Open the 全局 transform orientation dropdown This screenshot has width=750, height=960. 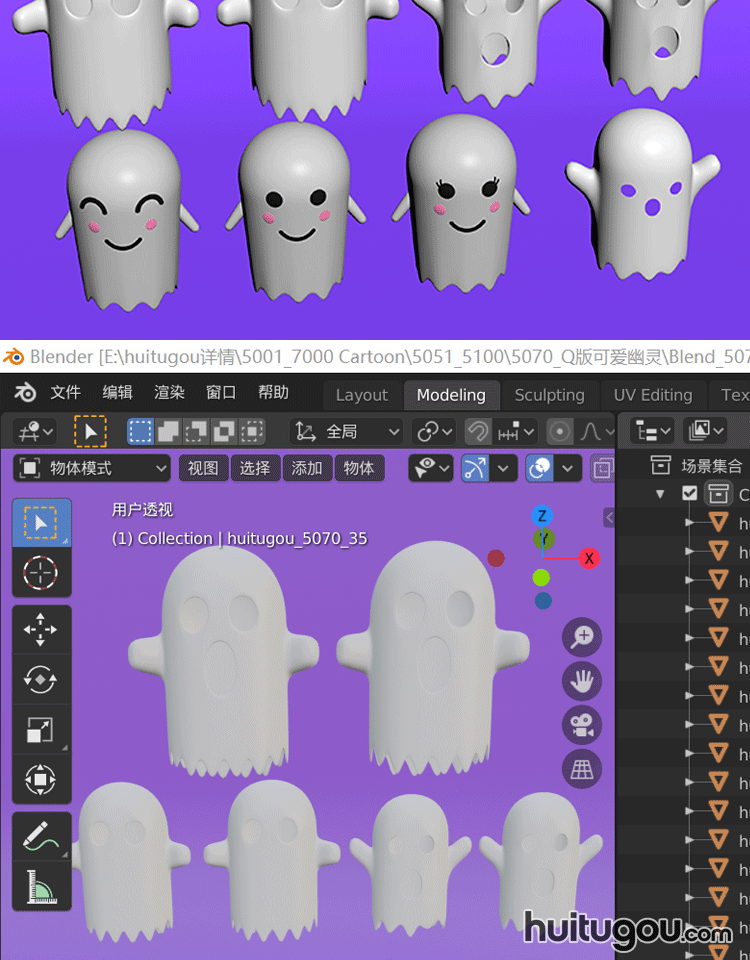[x=347, y=431]
